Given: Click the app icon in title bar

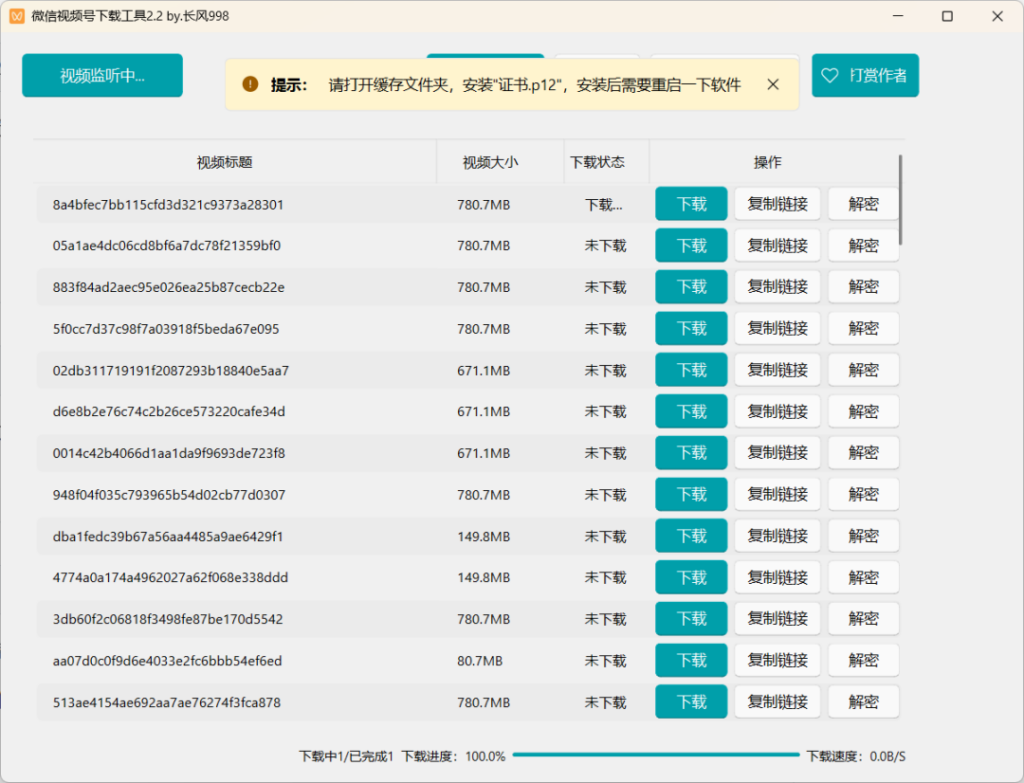Looking at the screenshot, I should pos(17,16).
